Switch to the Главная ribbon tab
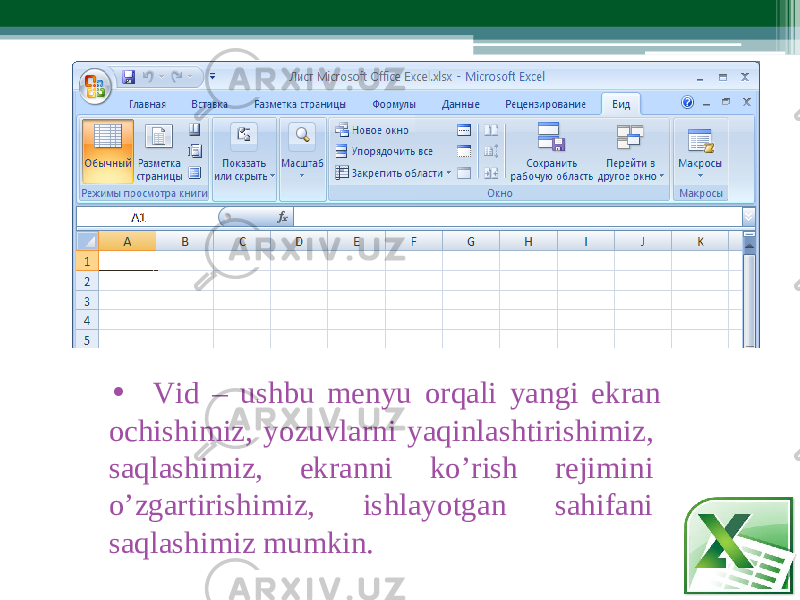Image resolution: width=800 pixels, height=600 pixels. pyautogui.click(x=147, y=104)
